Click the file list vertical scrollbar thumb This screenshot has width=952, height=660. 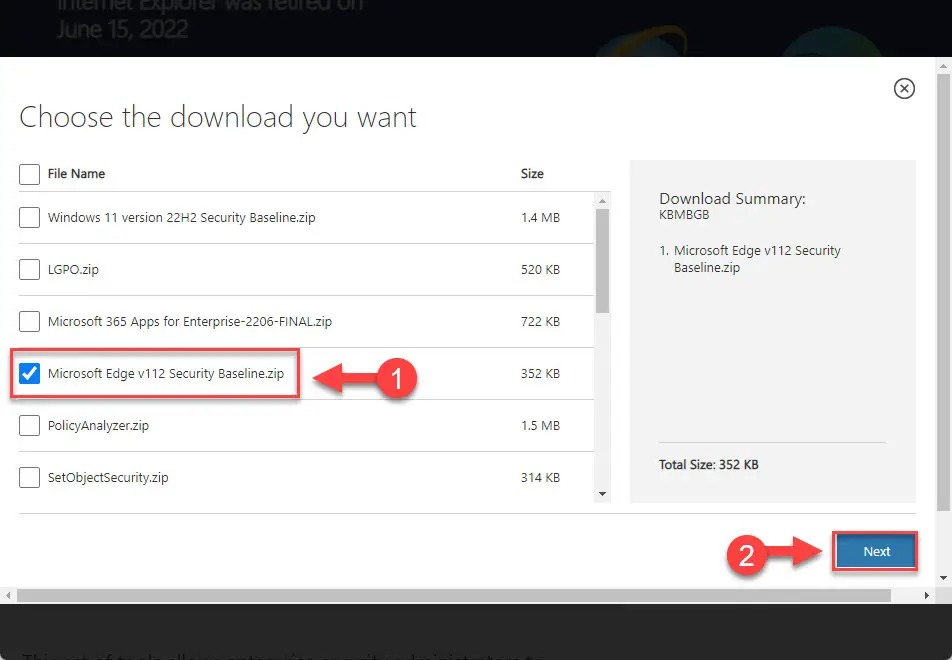tap(602, 261)
